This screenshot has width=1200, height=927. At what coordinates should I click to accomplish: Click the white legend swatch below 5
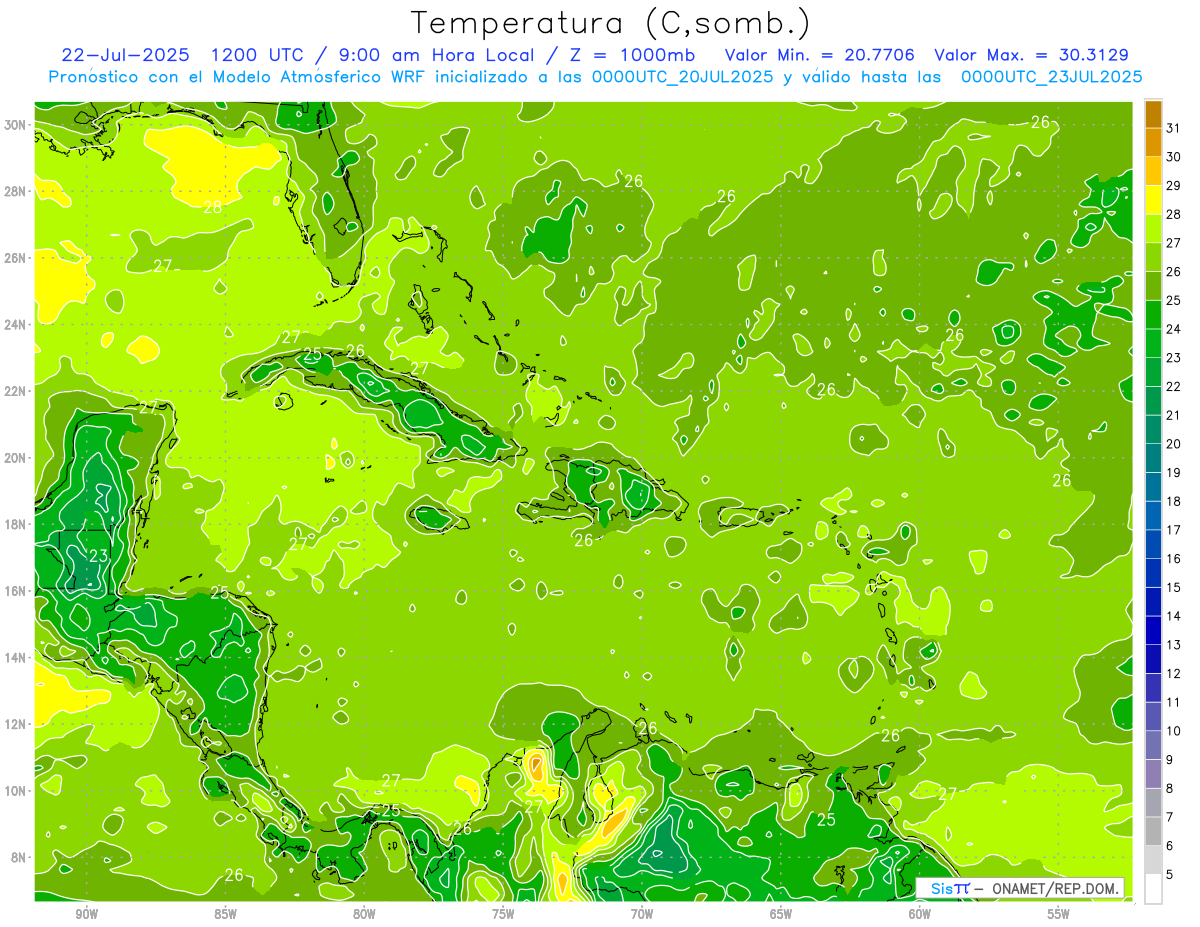pyautogui.click(x=1153, y=889)
